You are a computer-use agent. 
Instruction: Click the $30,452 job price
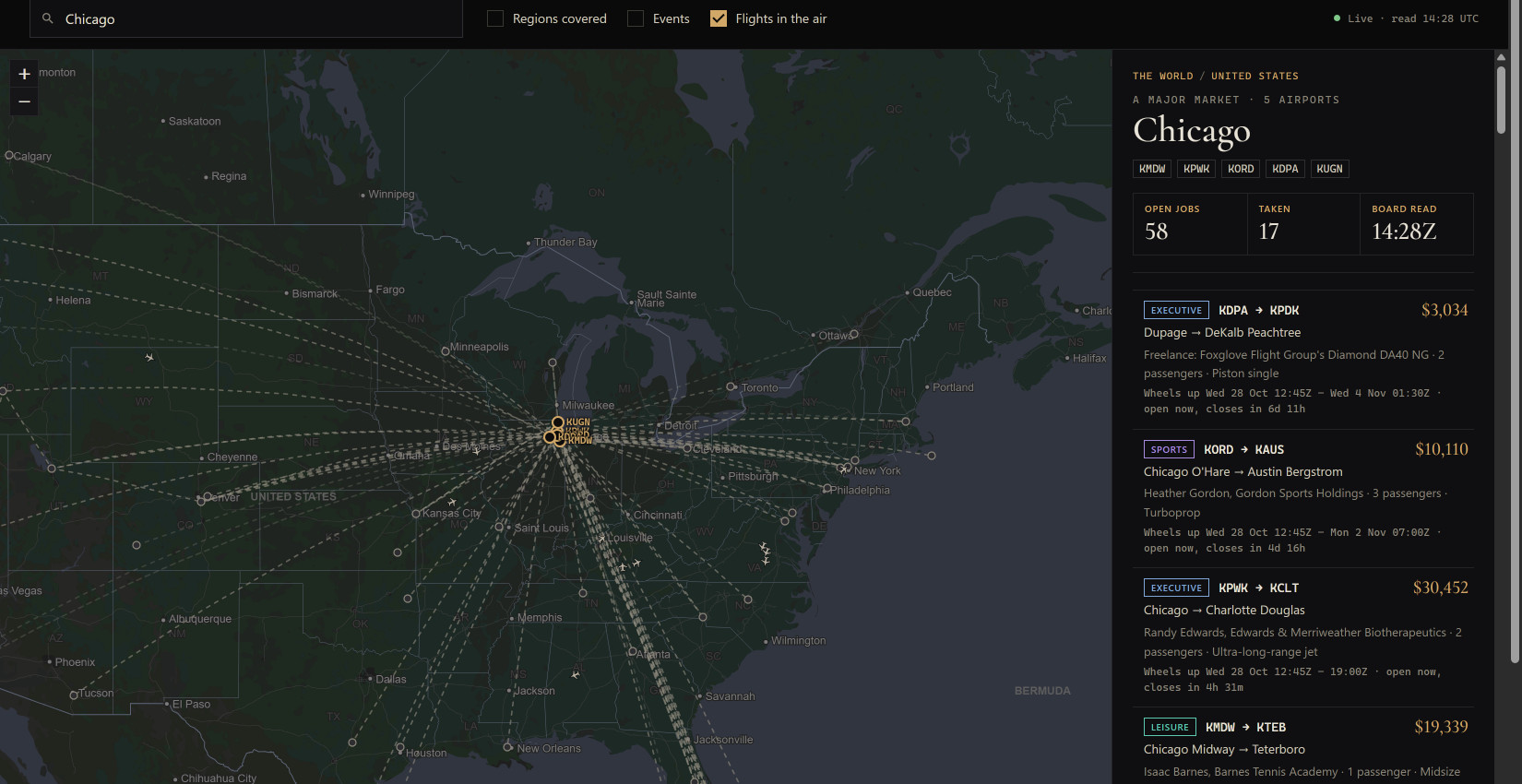click(x=1441, y=588)
